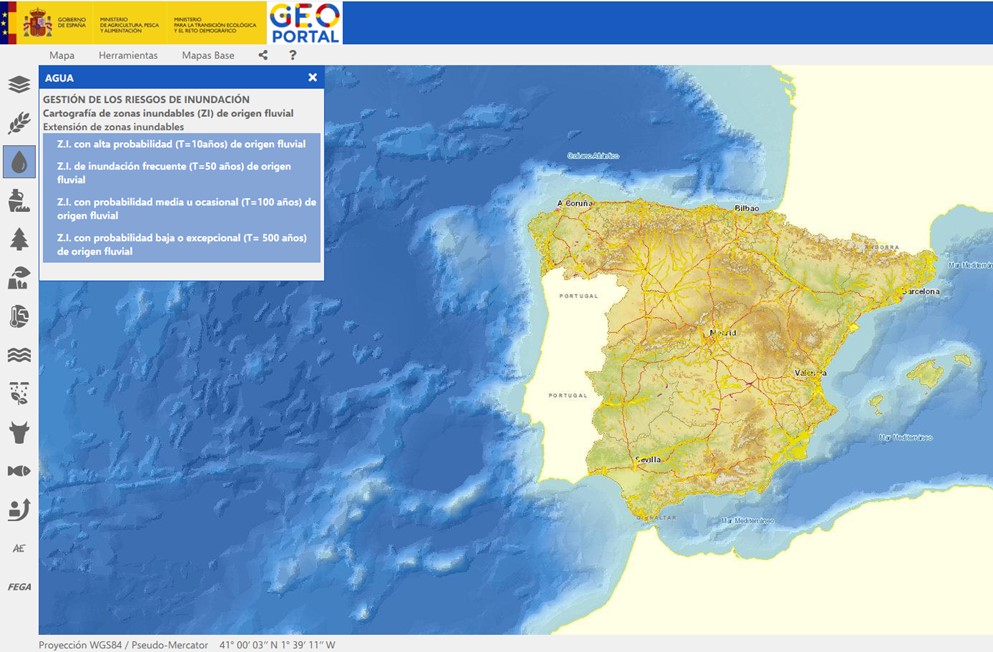The width and height of the screenshot is (993, 652).
Task: Open the Herramientas menu
Action: pos(128,56)
